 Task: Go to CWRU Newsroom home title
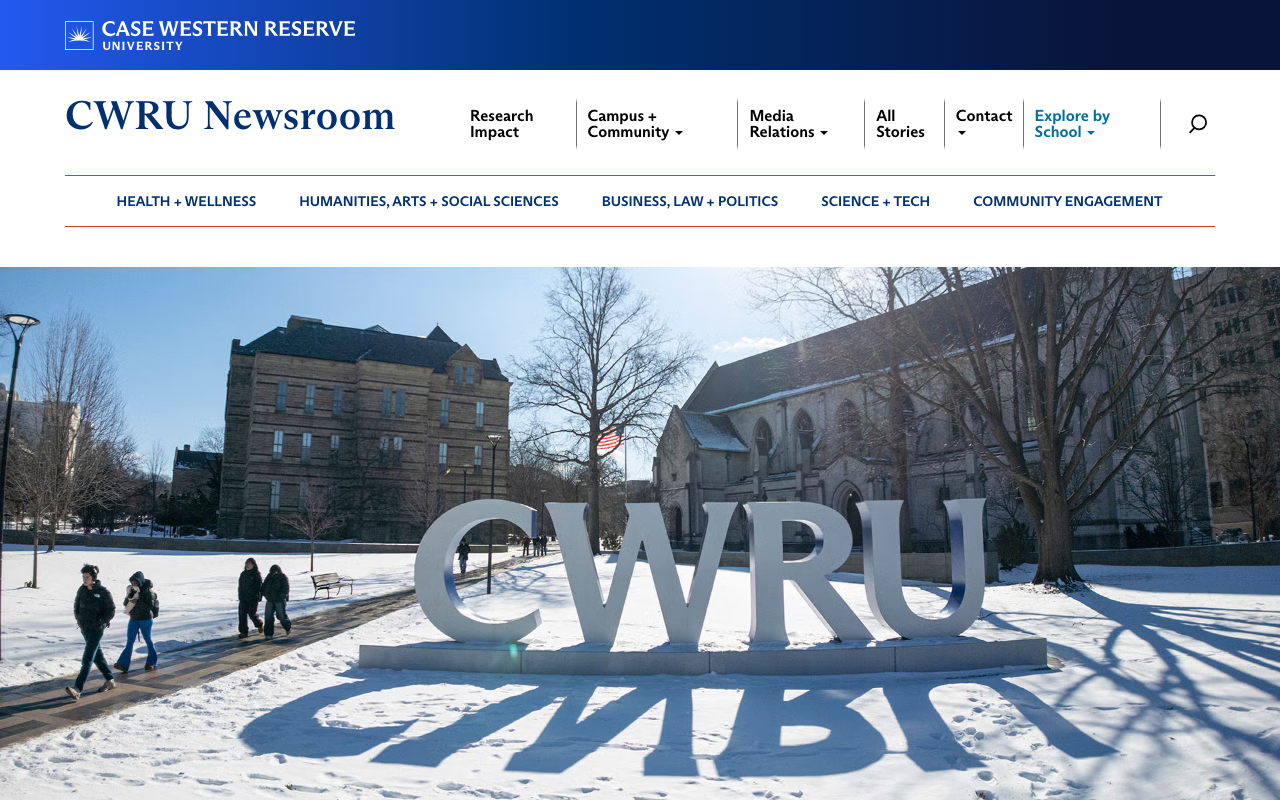point(230,116)
